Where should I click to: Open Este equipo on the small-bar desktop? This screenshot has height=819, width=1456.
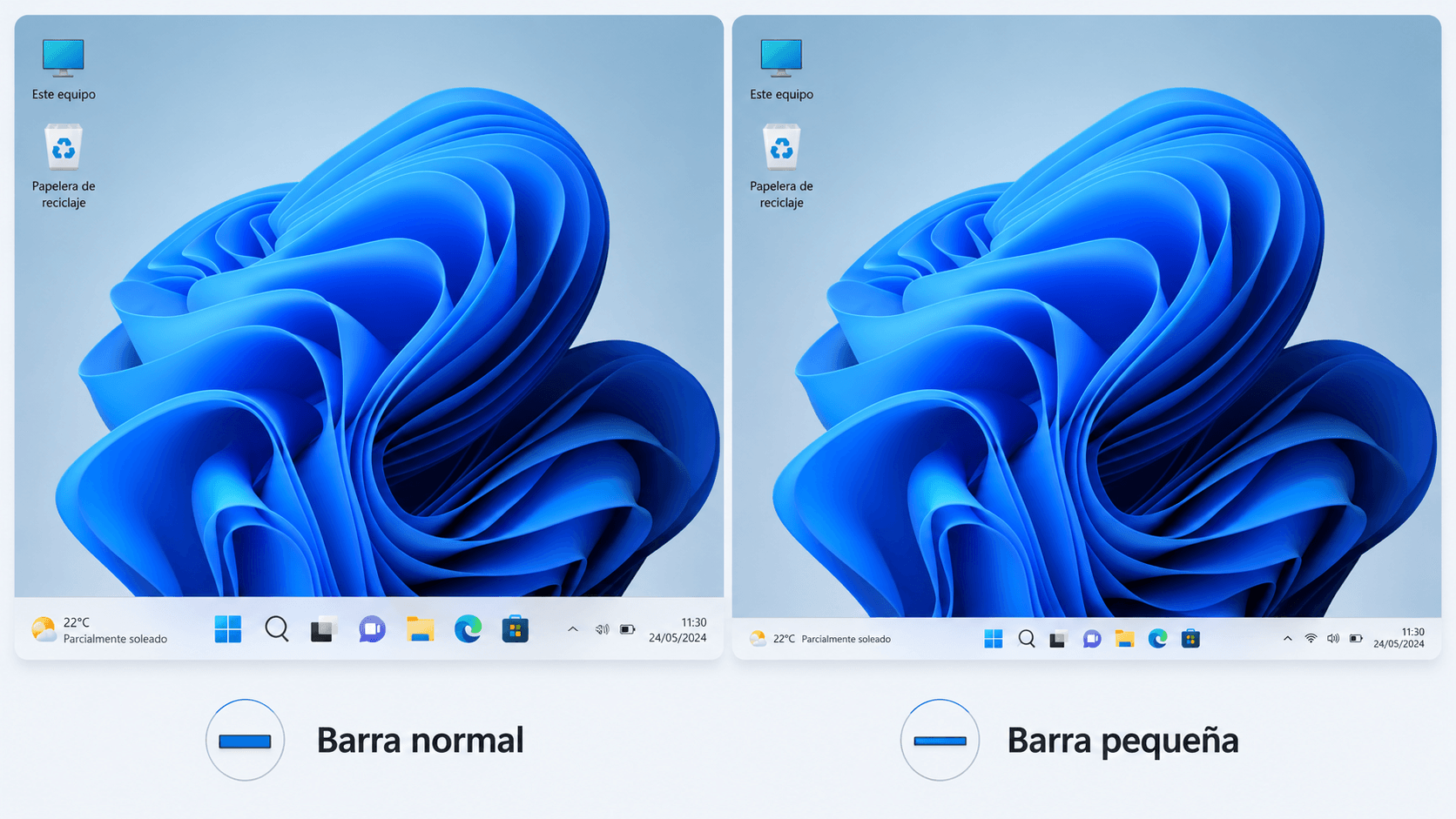point(781,70)
